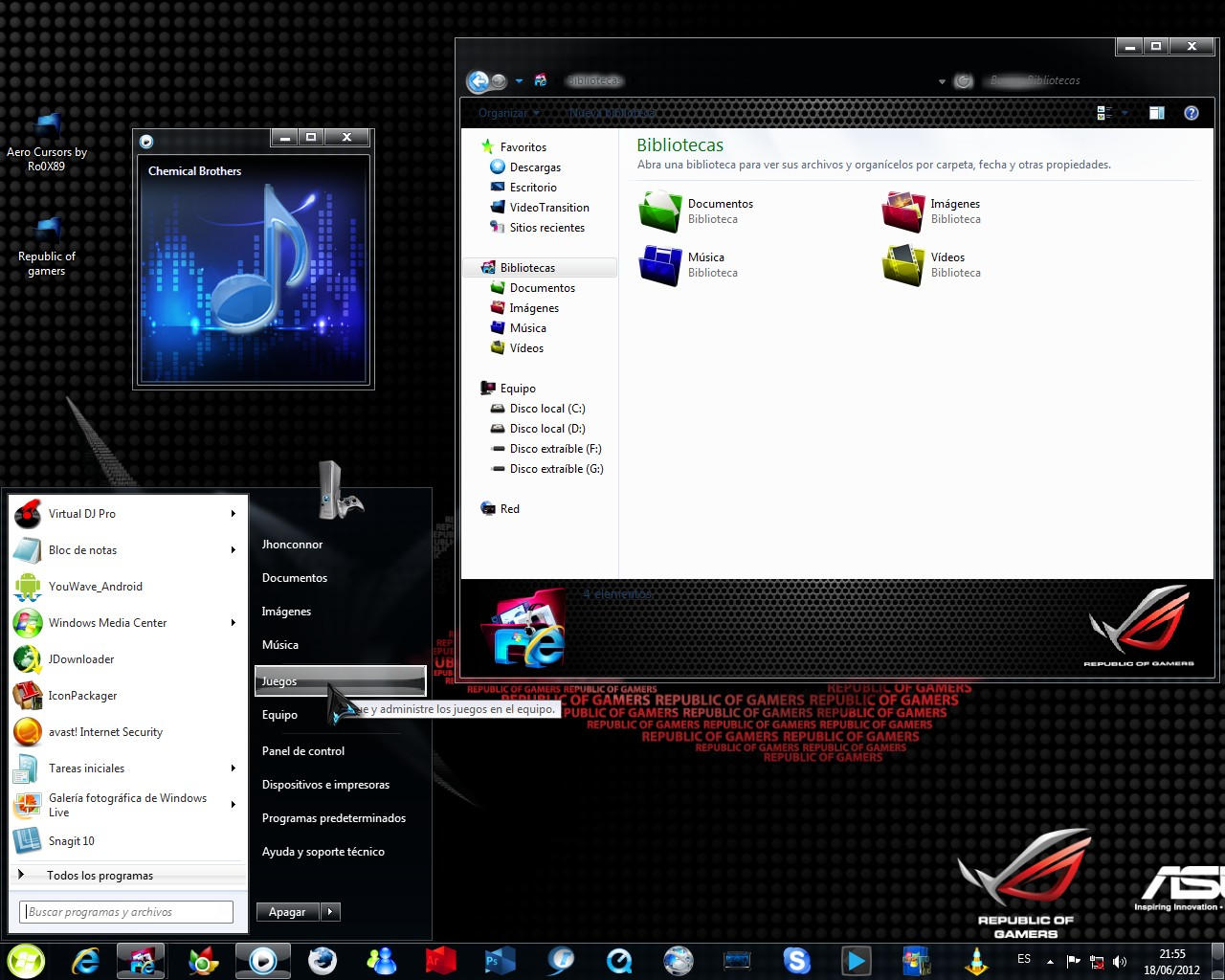The width and height of the screenshot is (1225, 980).
Task: Open Panel de control from start menu
Action: pos(303,750)
